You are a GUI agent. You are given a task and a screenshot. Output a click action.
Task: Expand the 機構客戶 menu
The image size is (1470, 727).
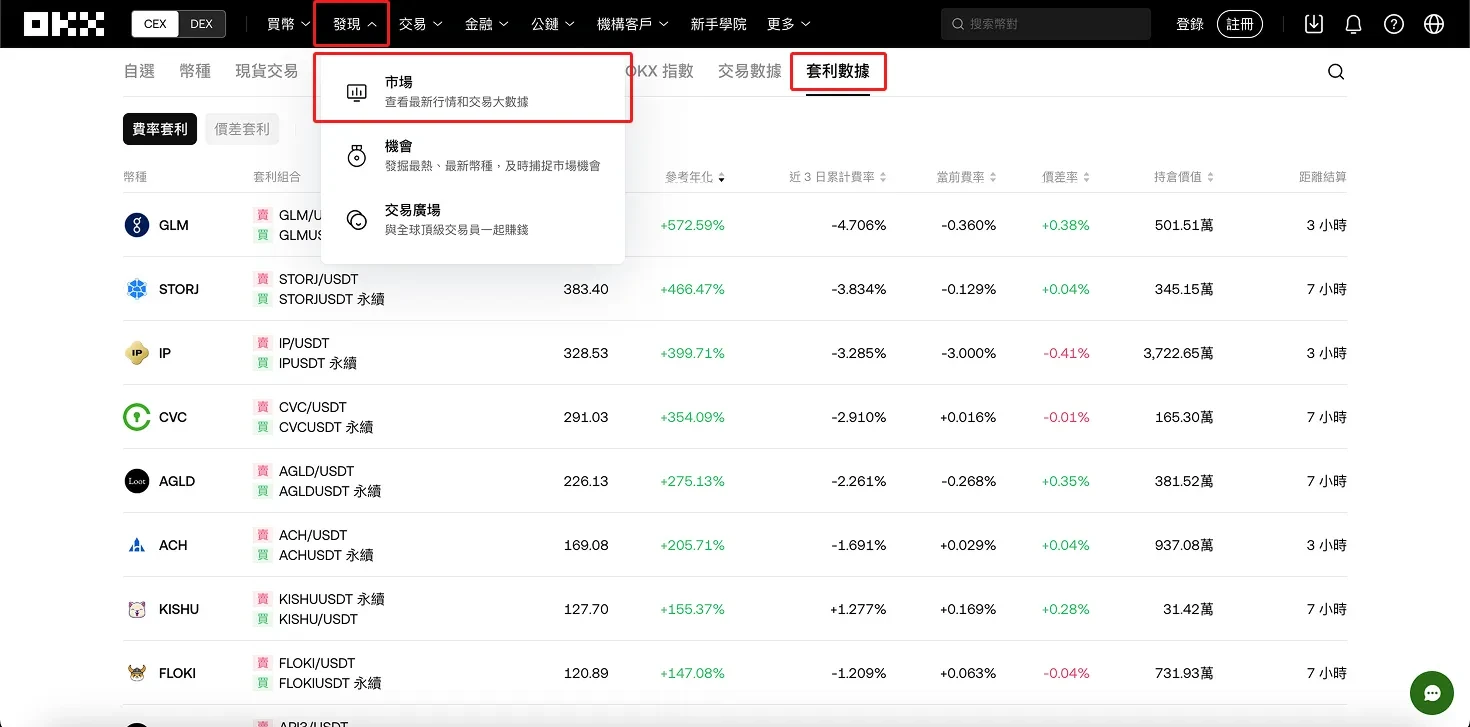click(x=632, y=24)
